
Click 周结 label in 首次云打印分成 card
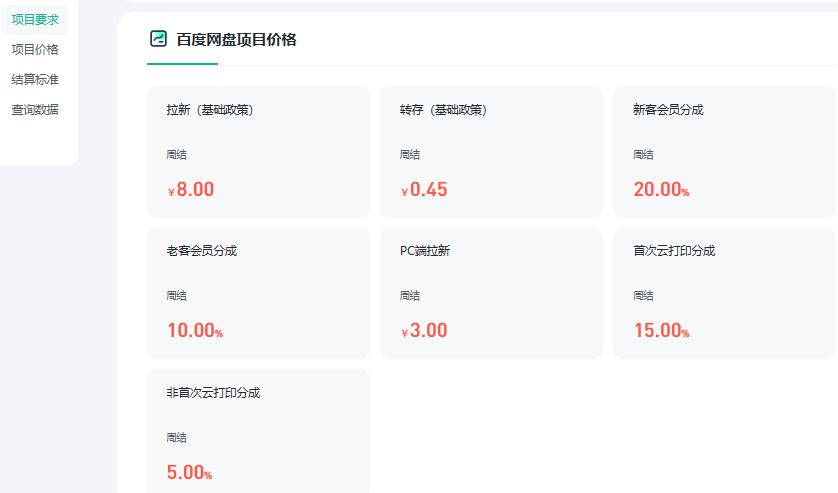coord(643,296)
